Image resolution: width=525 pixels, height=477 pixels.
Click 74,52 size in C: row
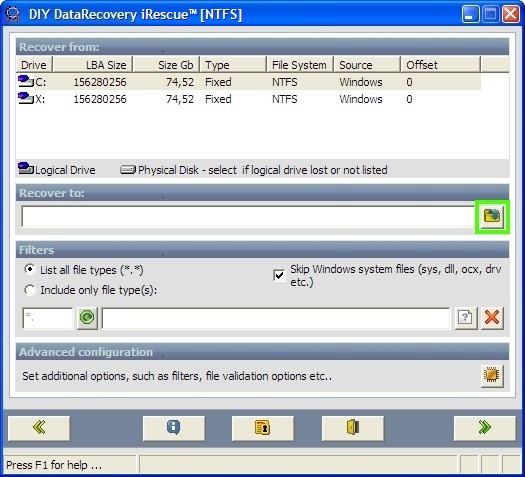(180, 82)
